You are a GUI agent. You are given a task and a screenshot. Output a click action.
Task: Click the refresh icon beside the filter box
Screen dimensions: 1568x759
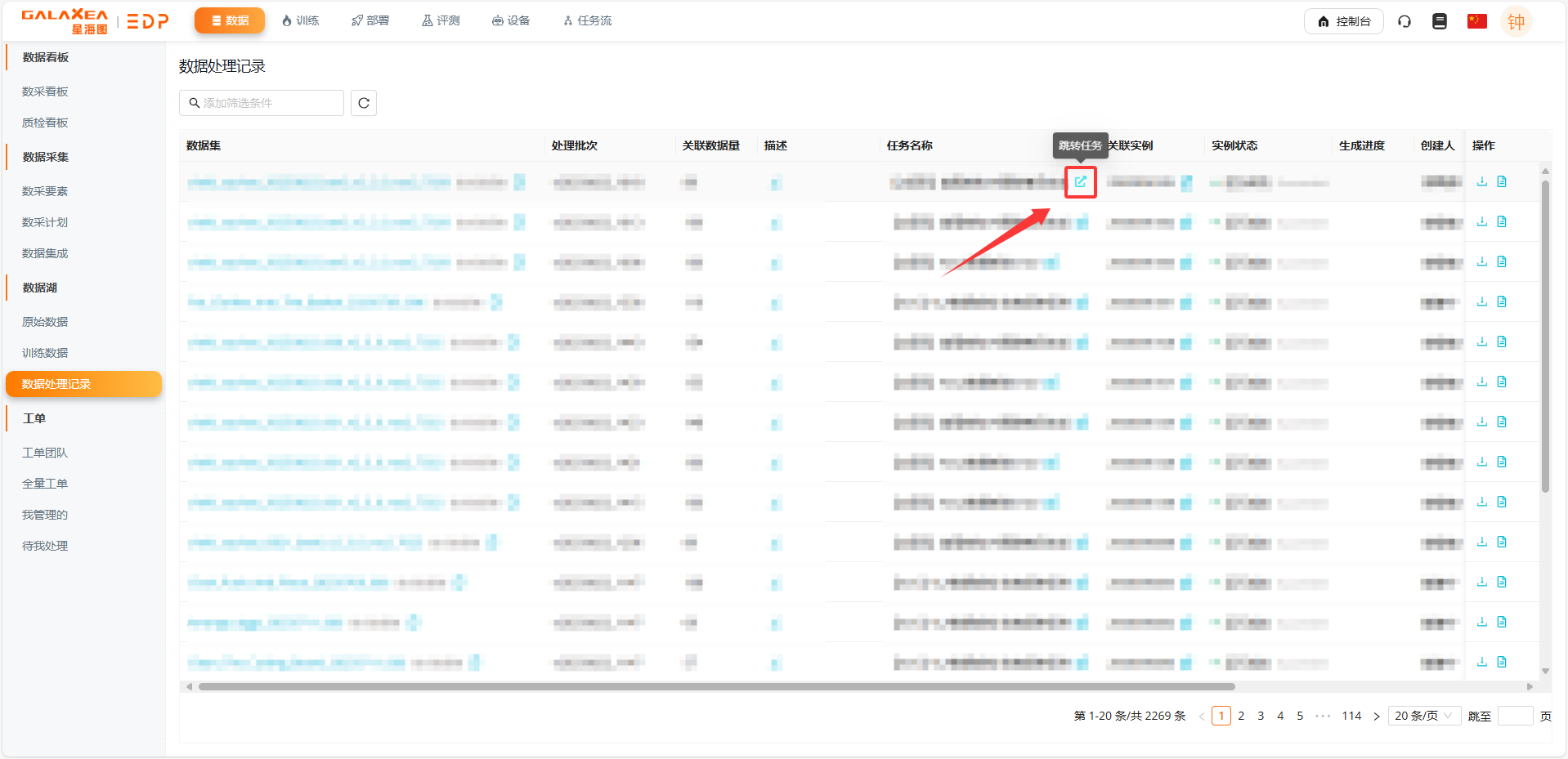[364, 103]
